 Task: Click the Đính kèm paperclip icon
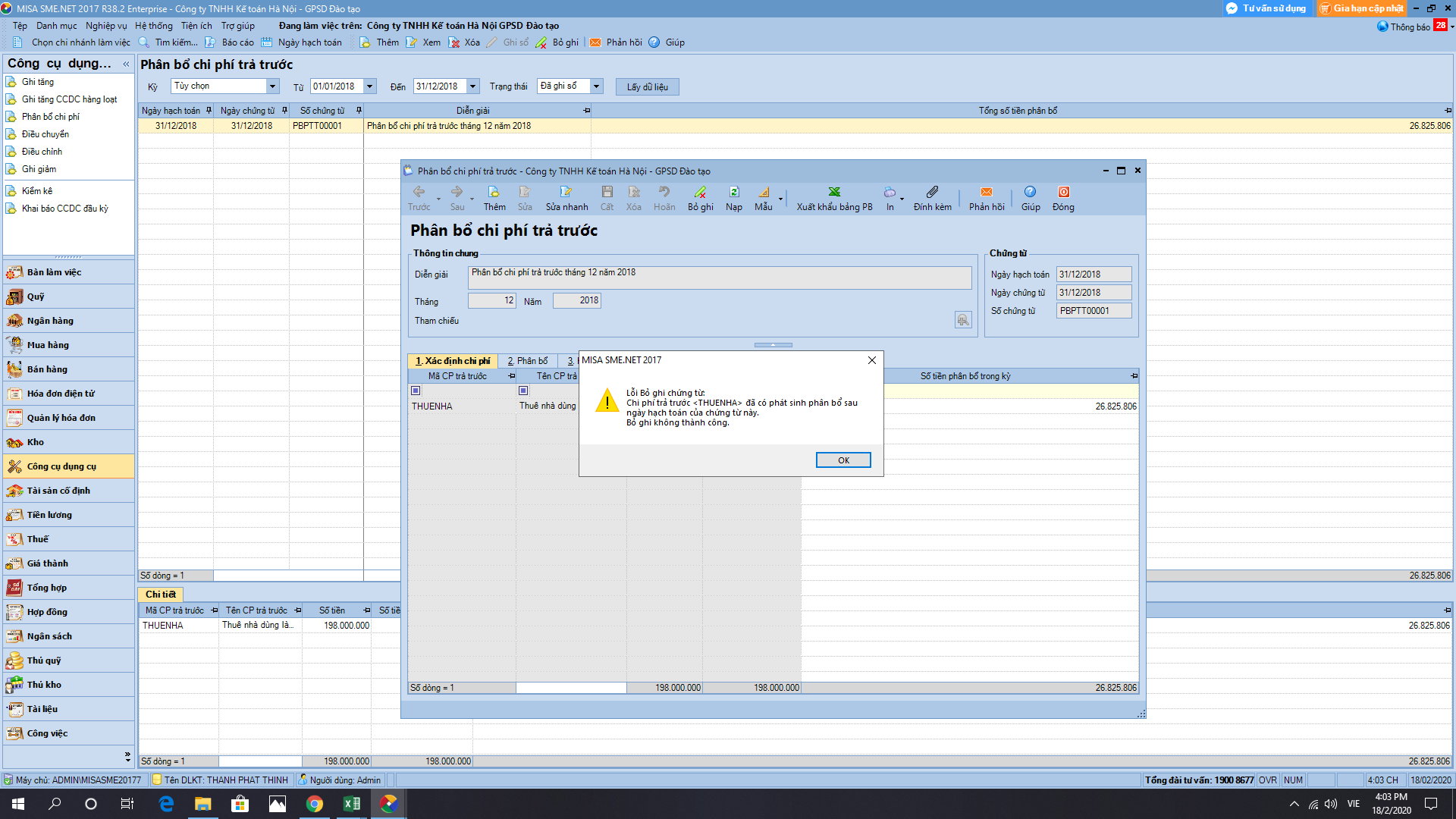click(x=932, y=192)
